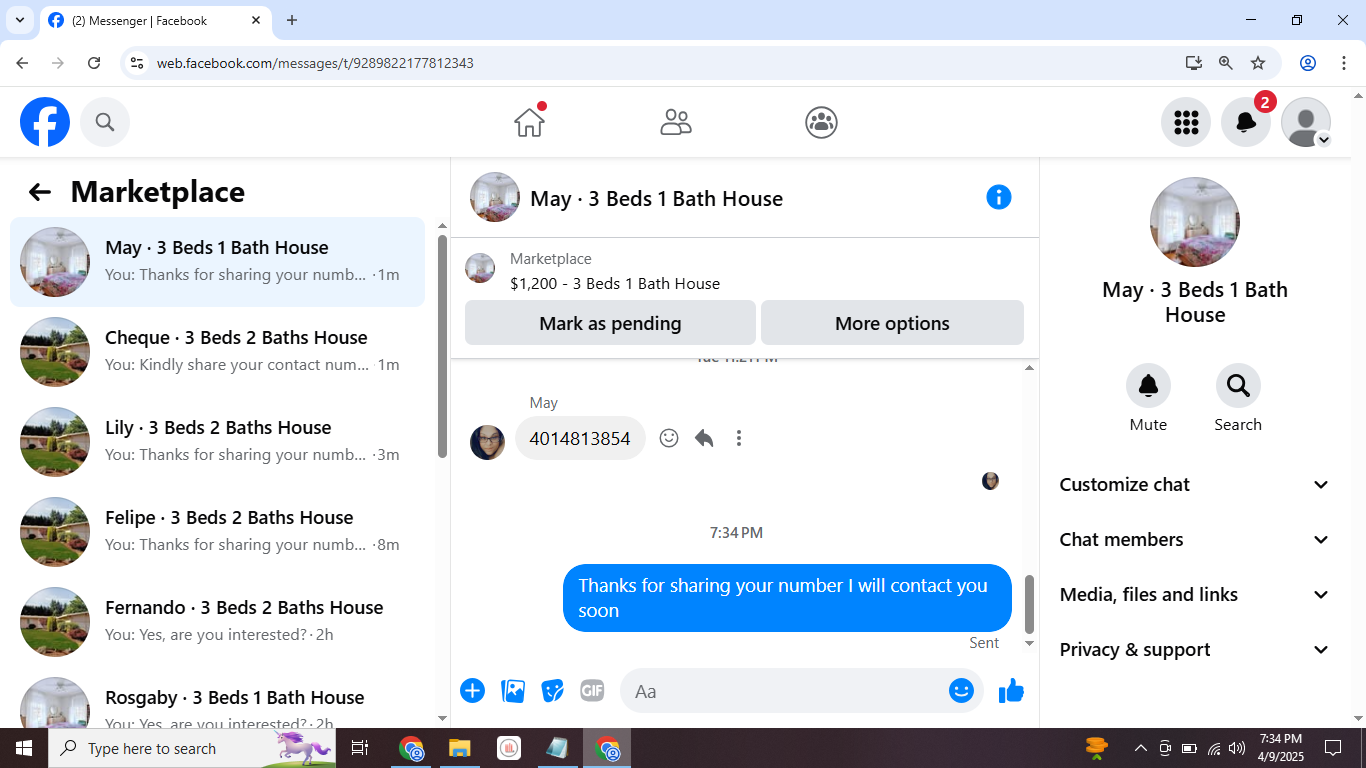The width and height of the screenshot is (1366, 768).
Task: Open Chrome profile icon
Action: [1308, 63]
